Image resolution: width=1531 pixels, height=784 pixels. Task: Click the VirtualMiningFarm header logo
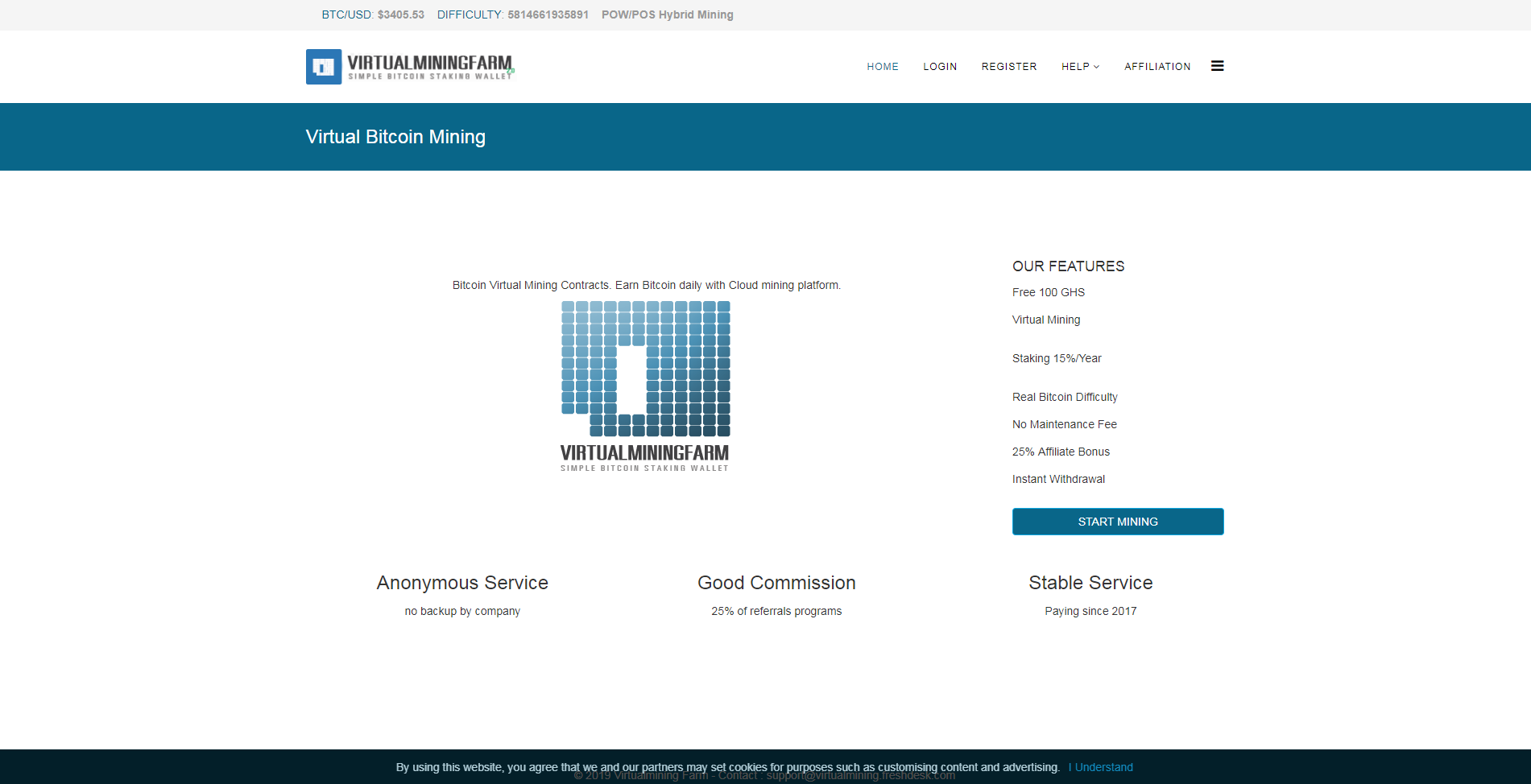tap(410, 67)
